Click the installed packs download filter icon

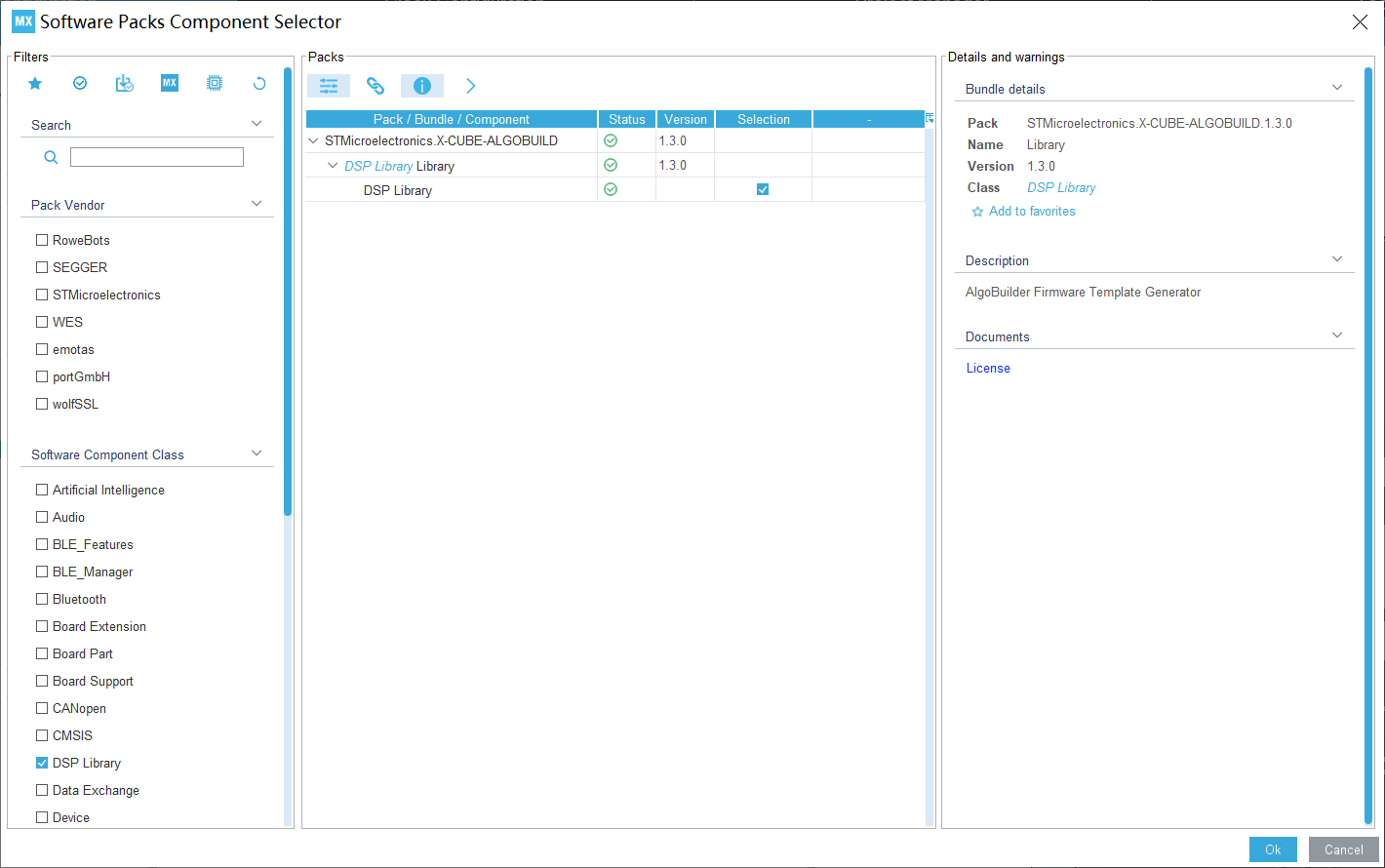click(125, 84)
